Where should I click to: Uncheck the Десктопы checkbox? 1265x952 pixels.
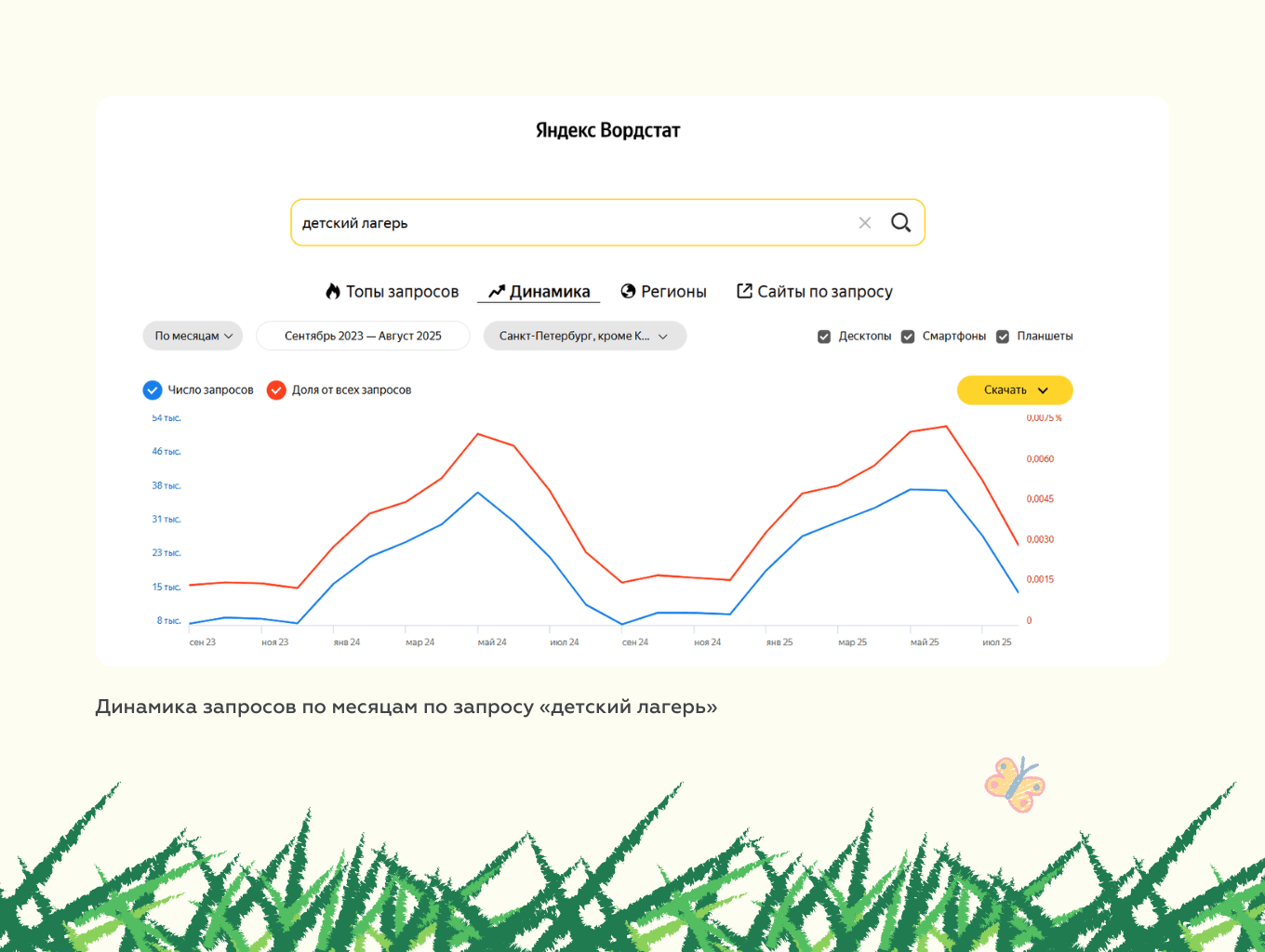click(824, 337)
